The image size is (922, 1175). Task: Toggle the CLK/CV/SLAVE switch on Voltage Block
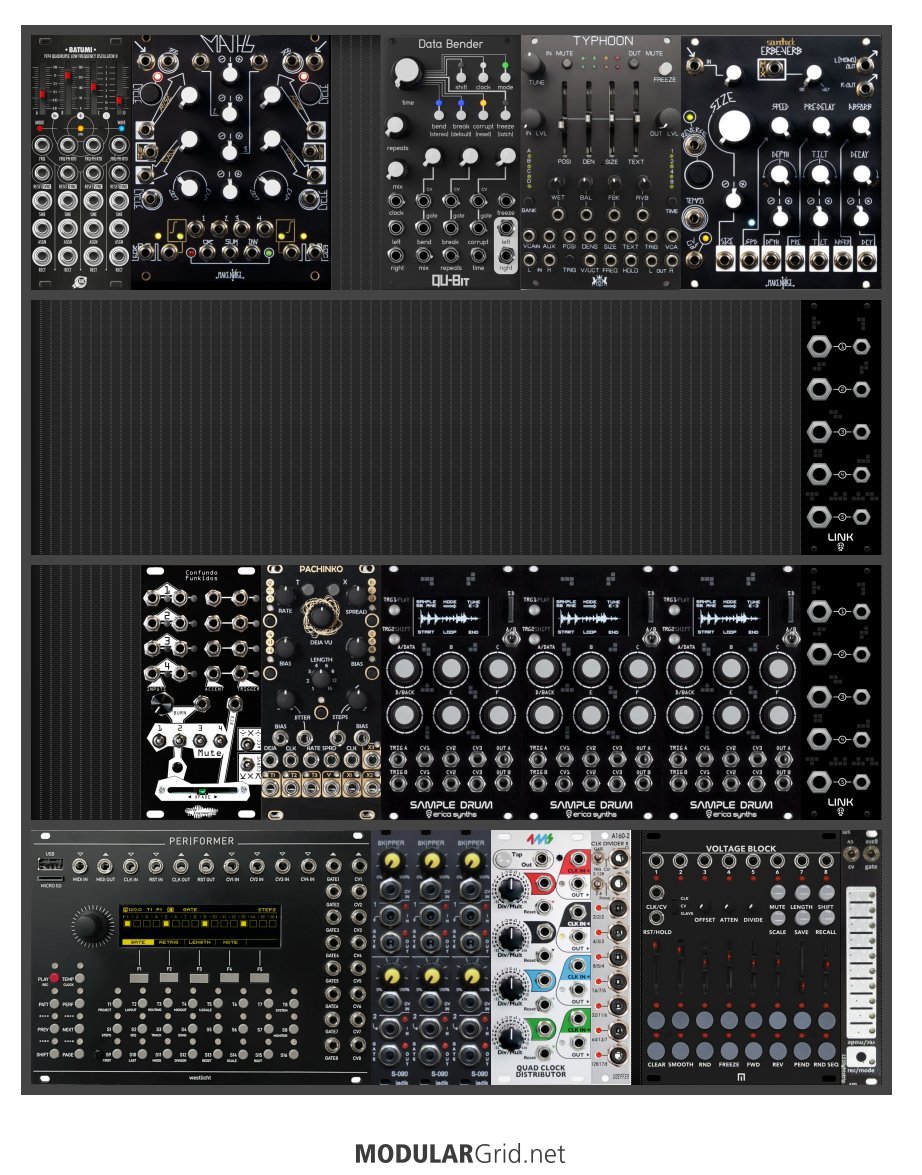click(x=674, y=905)
